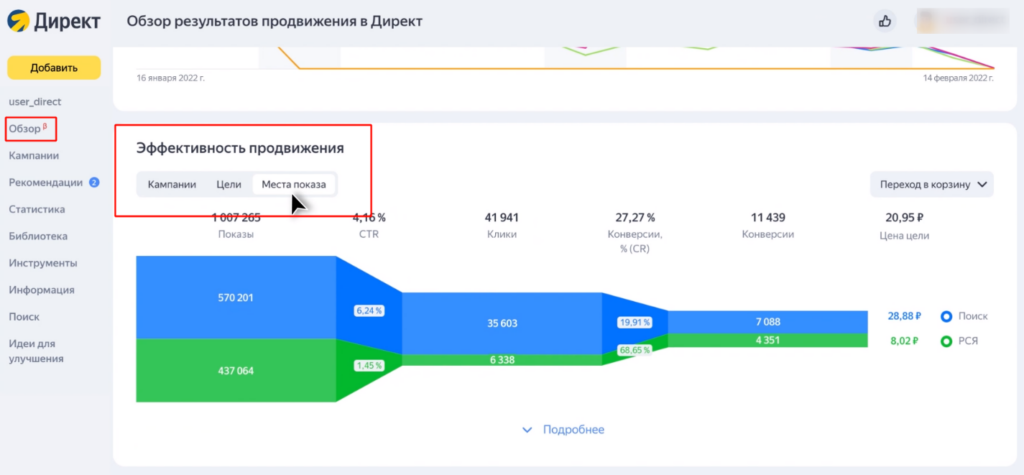Click the Подробнее link
The image size is (1024, 475).
point(573,430)
